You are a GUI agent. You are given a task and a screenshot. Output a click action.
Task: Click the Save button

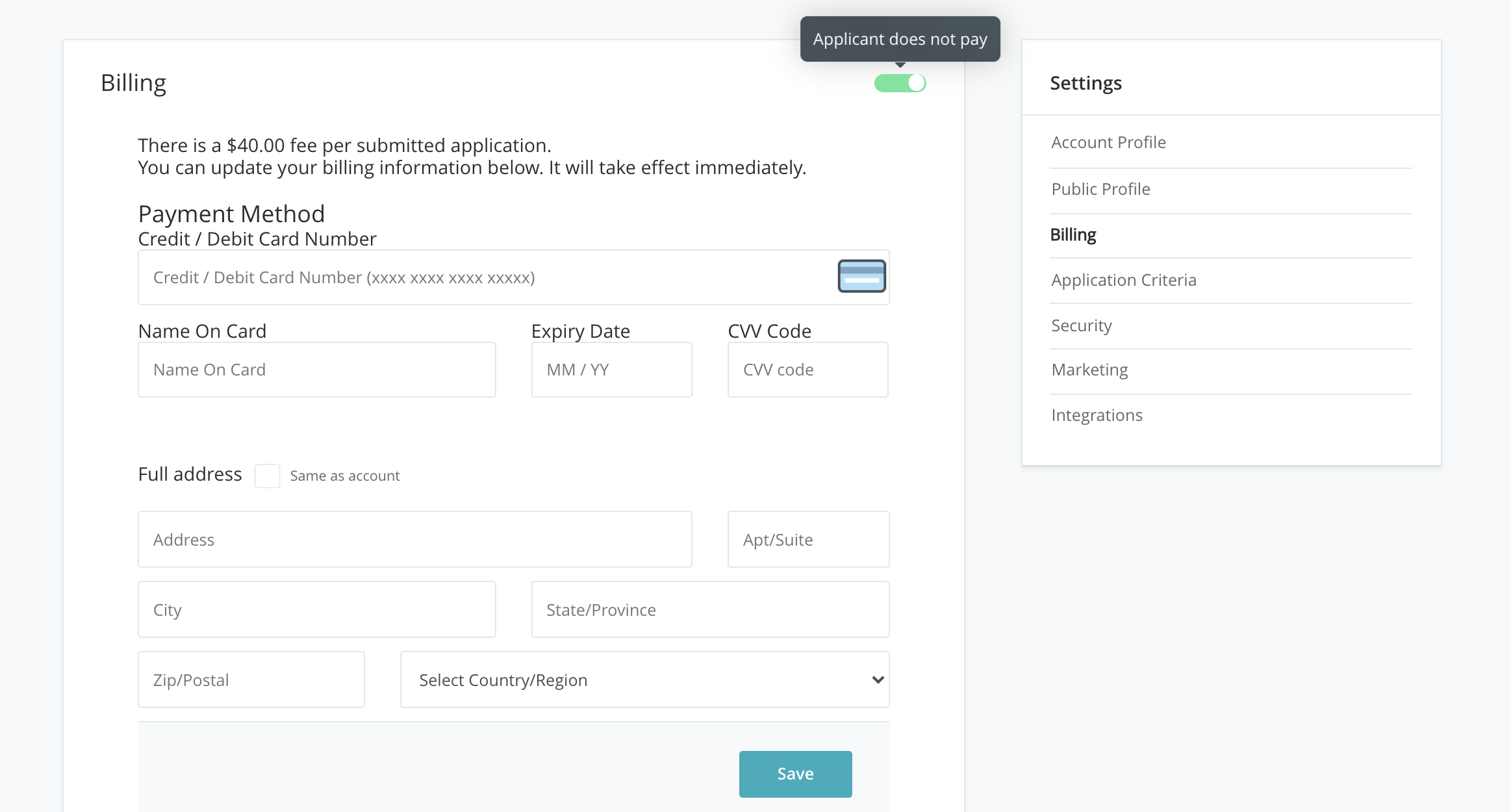tap(795, 774)
